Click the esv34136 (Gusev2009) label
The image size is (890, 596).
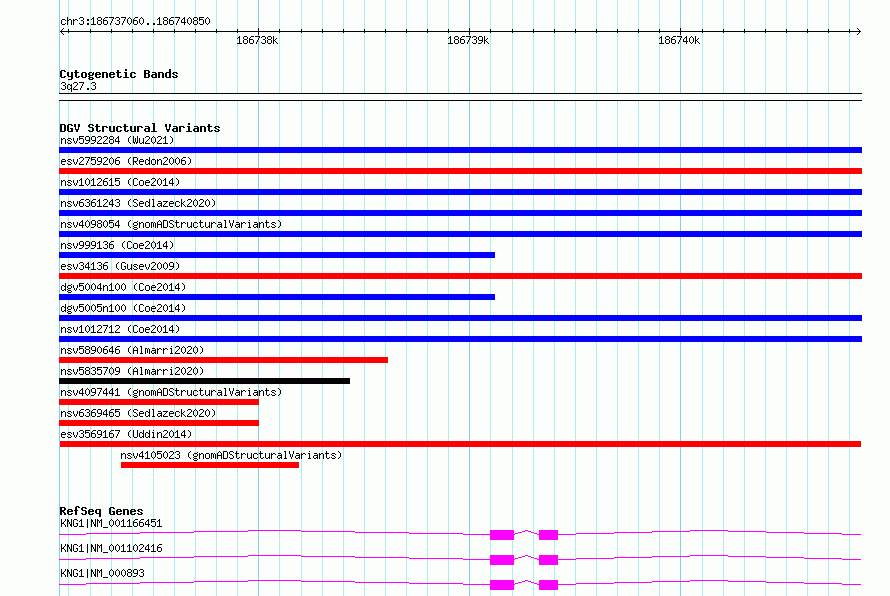coord(120,266)
